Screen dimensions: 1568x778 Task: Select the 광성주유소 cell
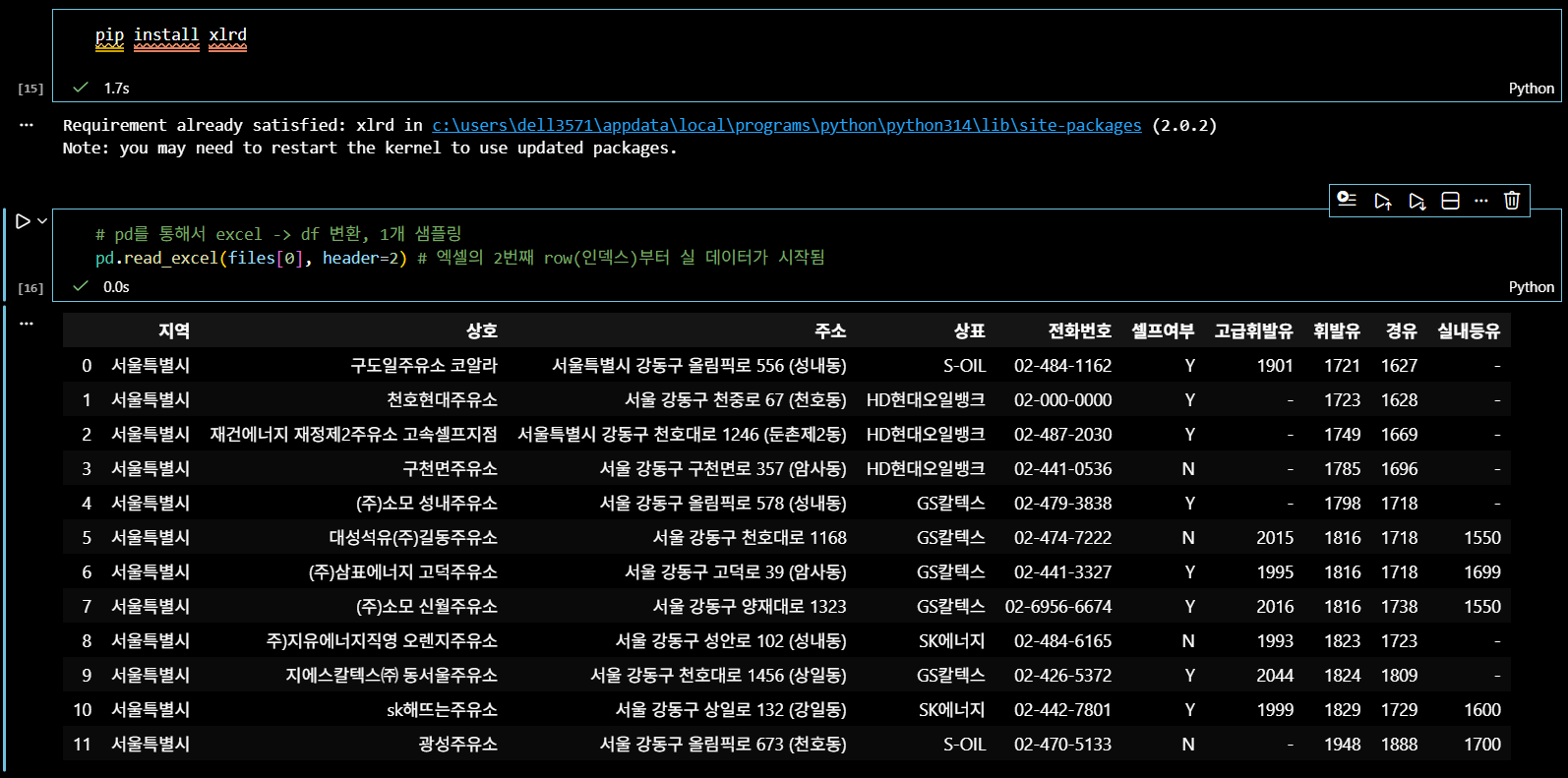[457, 745]
